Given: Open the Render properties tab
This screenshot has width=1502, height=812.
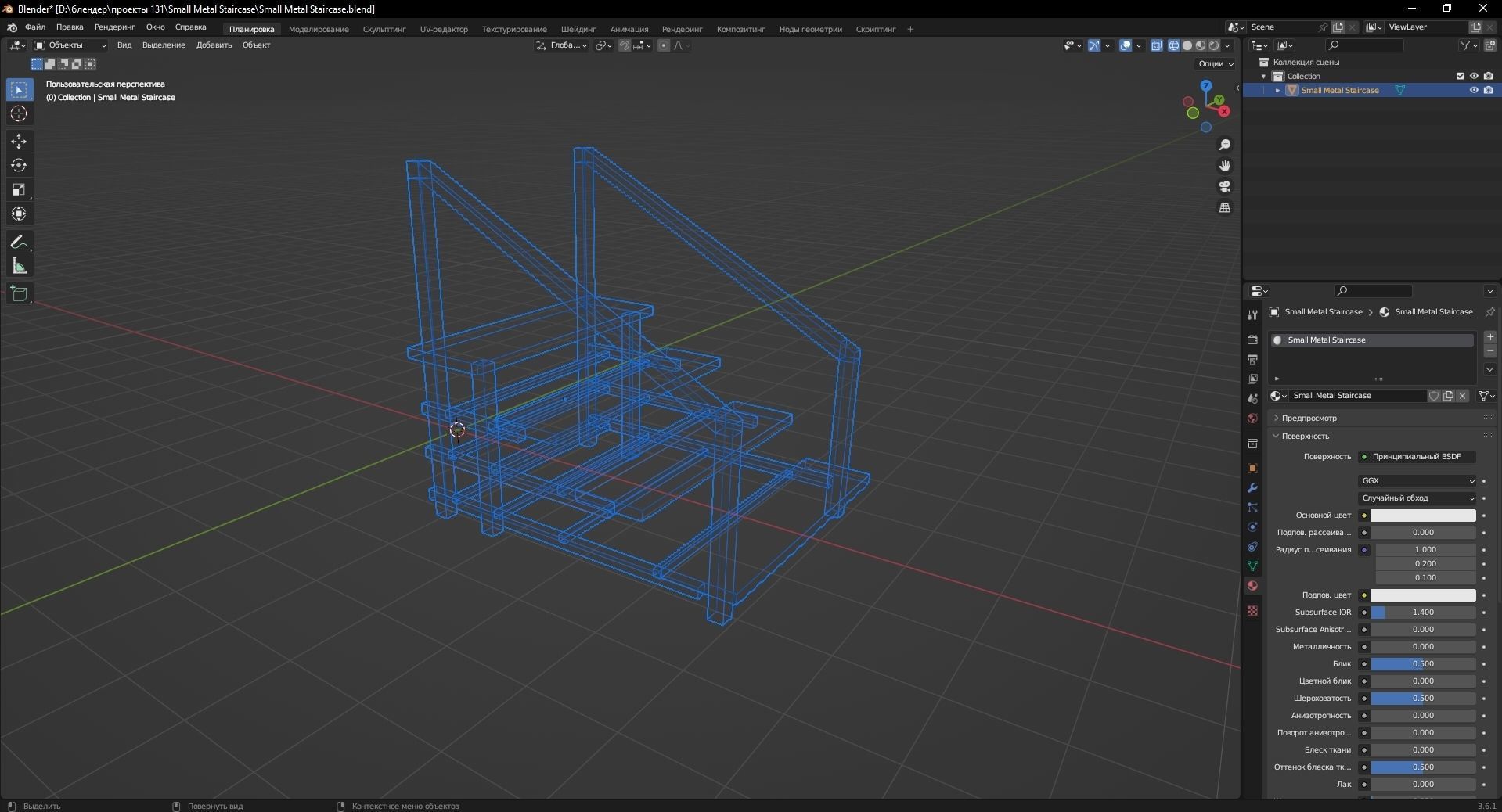Looking at the screenshot, I should [1252, 340].
